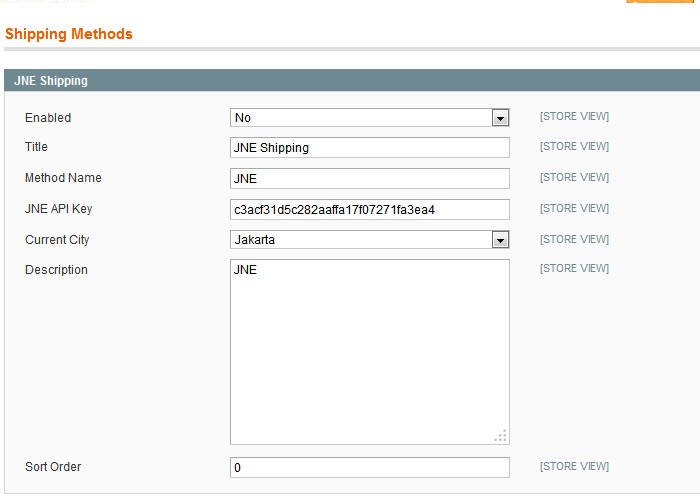Click [STORE VIEW] next to Sort Order

click(x=574, y=467)
